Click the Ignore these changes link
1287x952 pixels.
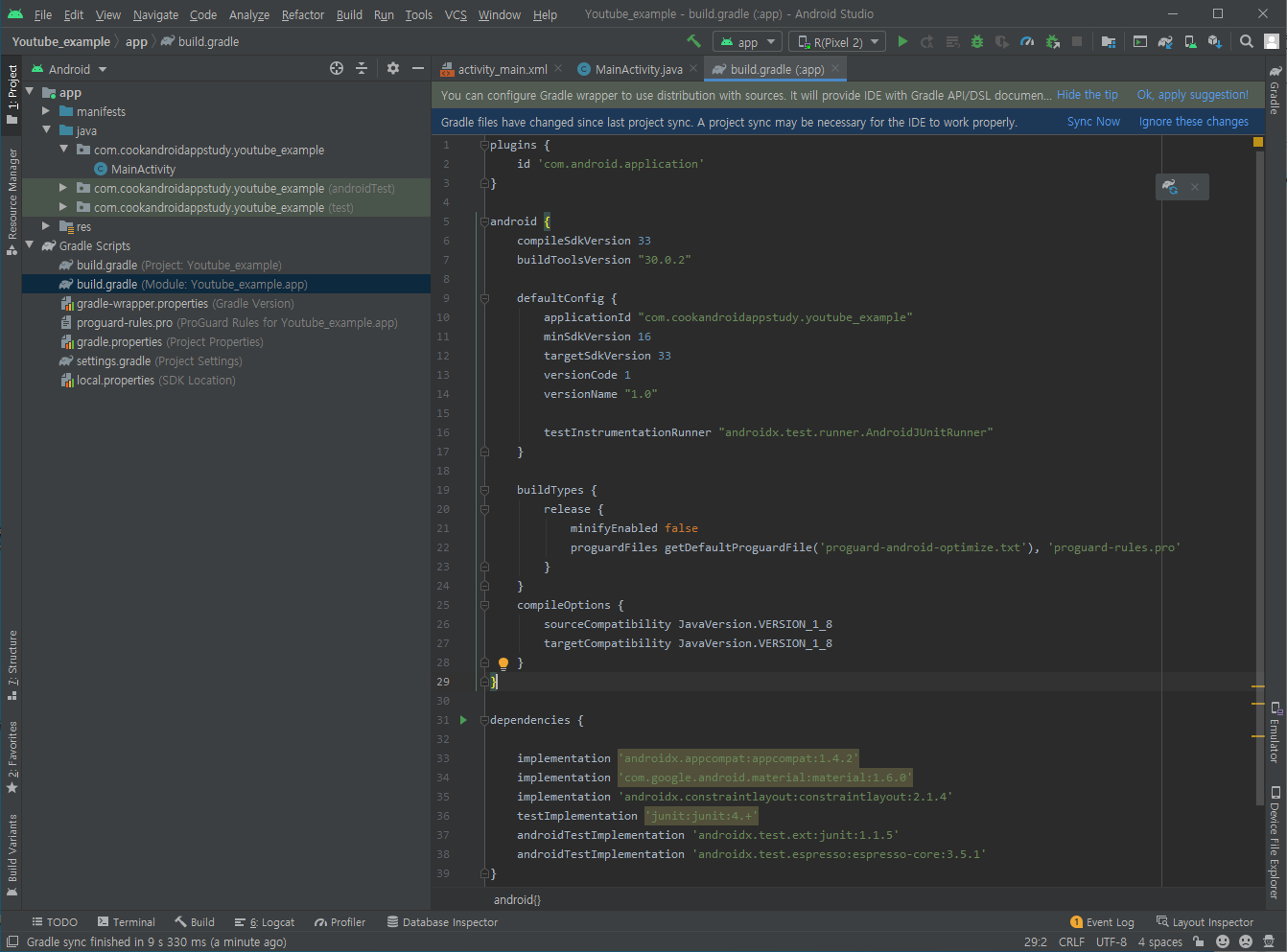pos(1194,122)
